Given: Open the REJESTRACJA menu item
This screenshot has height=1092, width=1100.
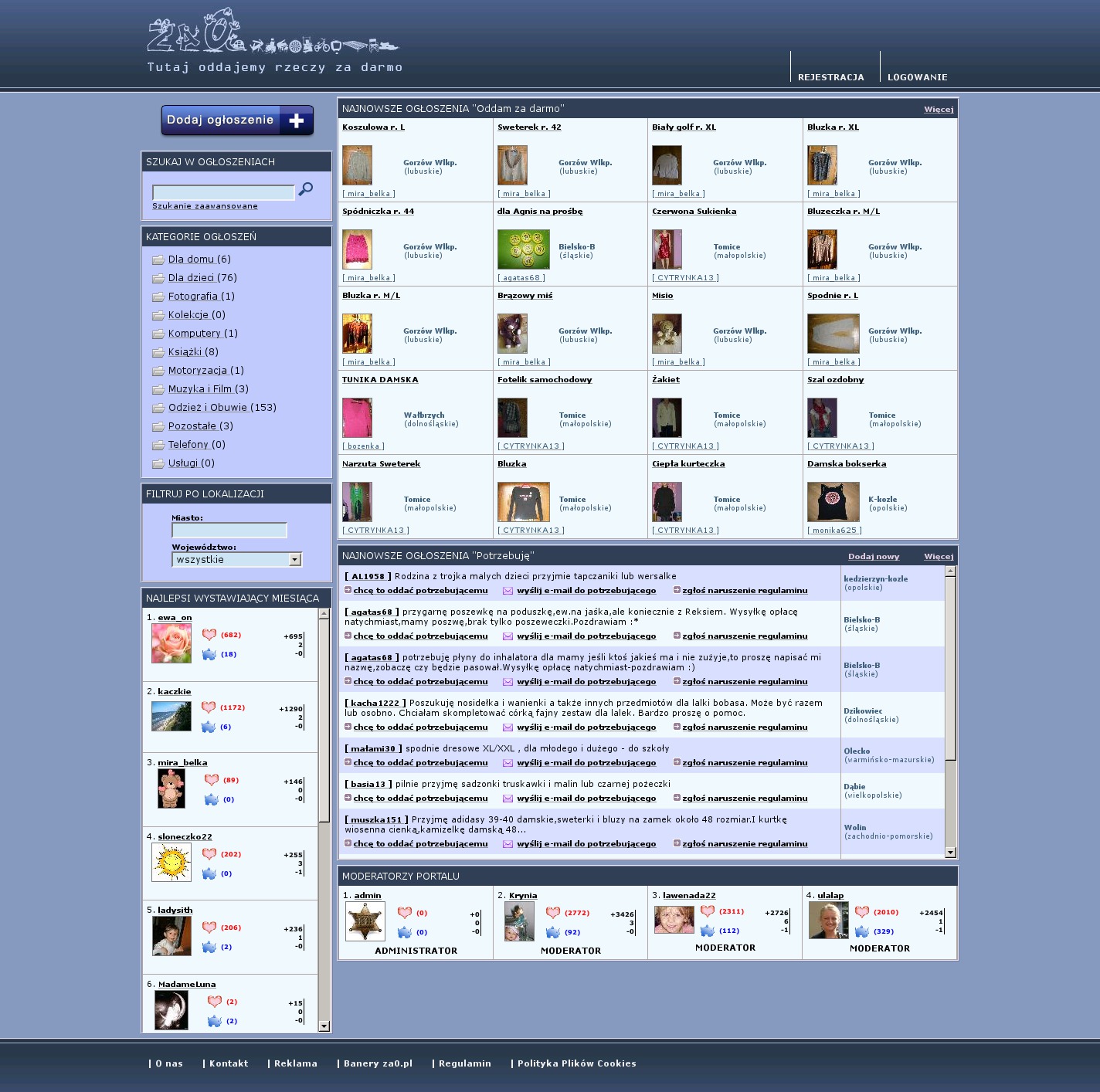Looking at the screenshot, I should click(x=830, y=77).
